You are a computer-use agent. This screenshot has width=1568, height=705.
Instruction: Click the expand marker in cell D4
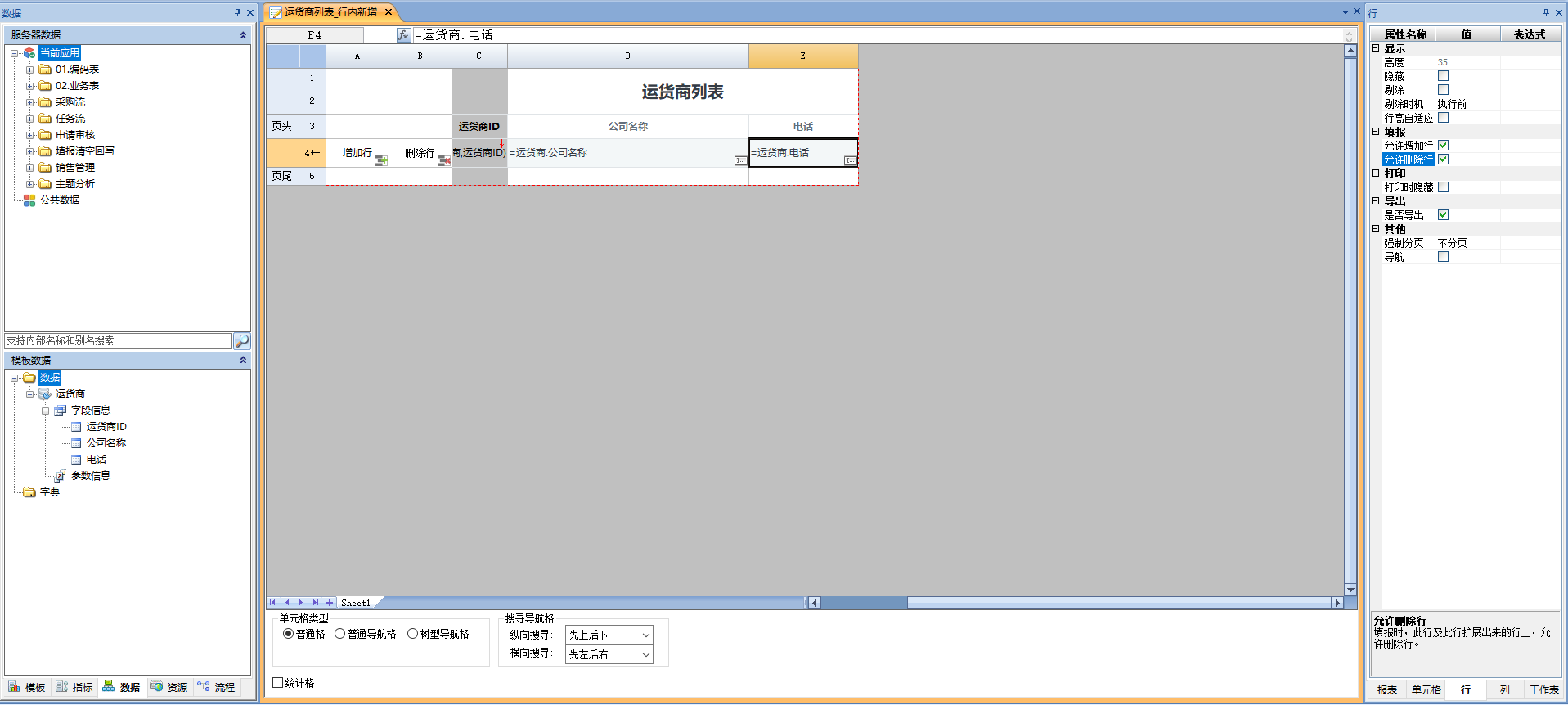click(741, 160)
